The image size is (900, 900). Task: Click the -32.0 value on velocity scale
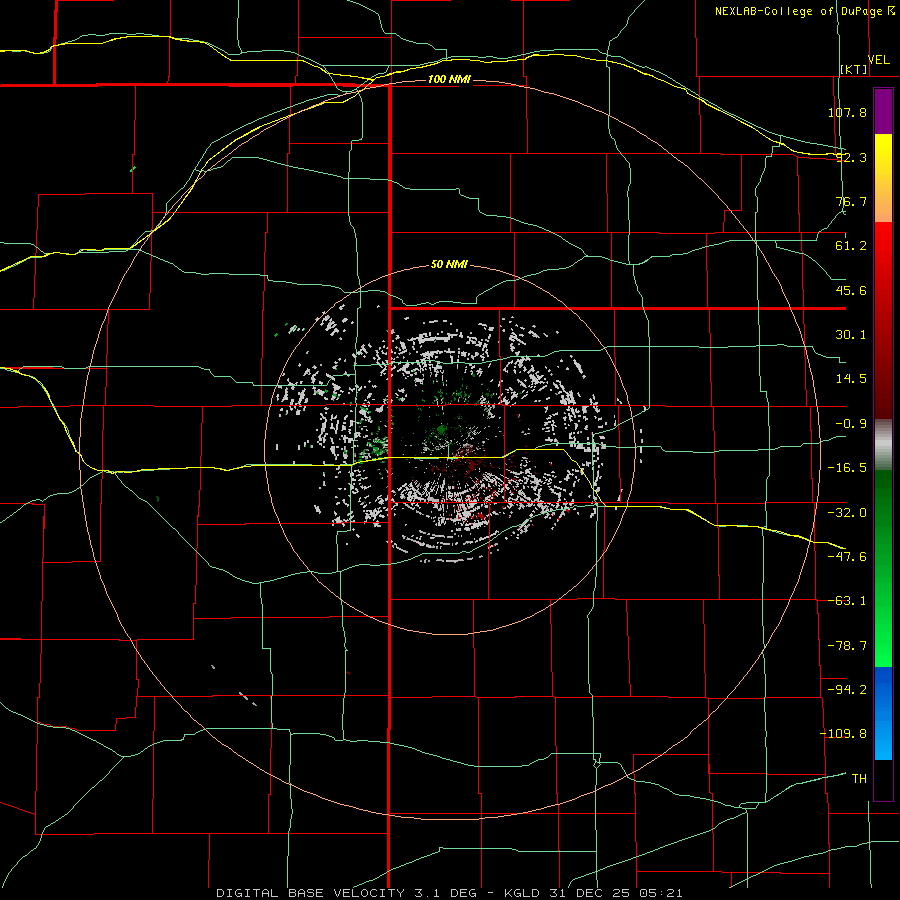click(847, 512)
